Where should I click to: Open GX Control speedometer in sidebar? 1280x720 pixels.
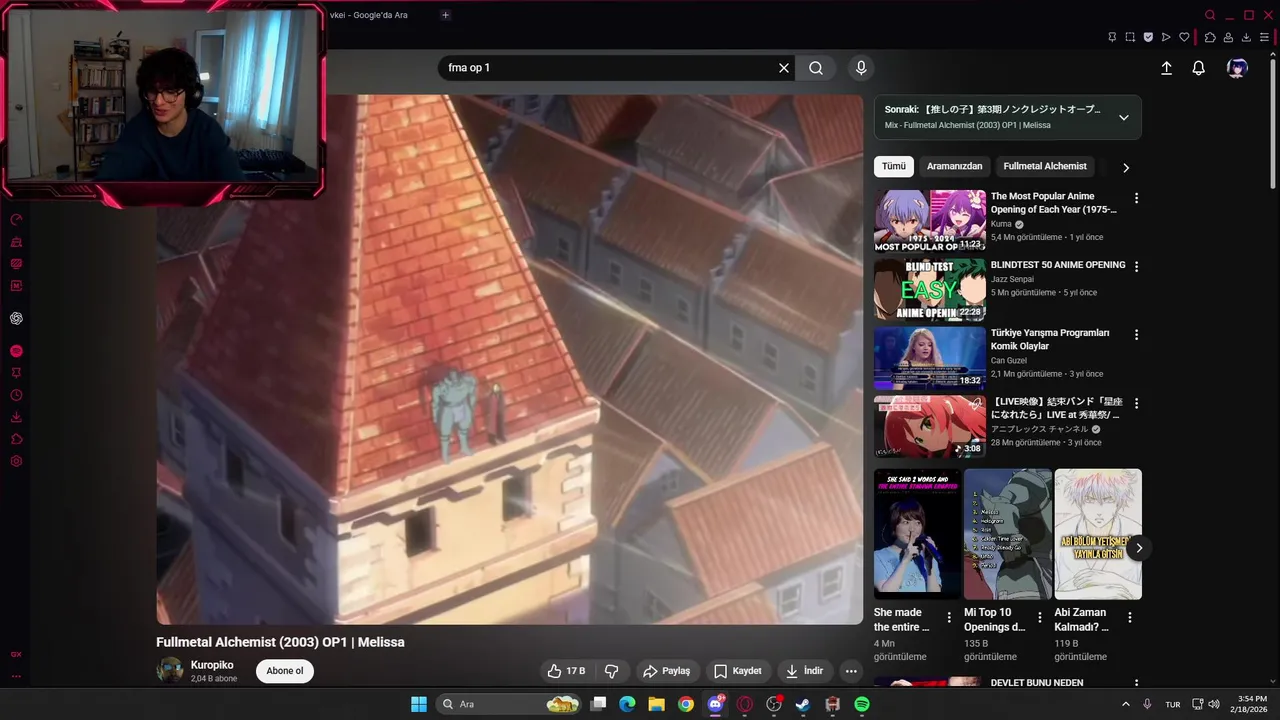point(16,220)
